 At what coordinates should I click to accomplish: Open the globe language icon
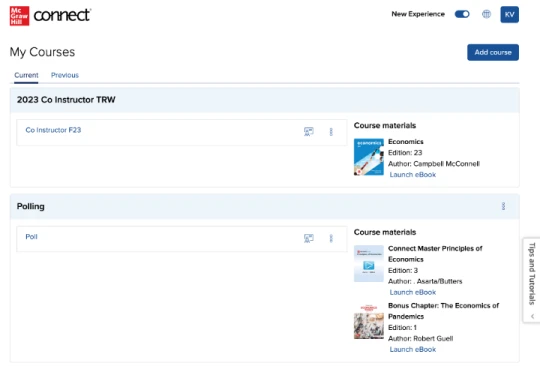pyautogui.click(x=486, y=14)
